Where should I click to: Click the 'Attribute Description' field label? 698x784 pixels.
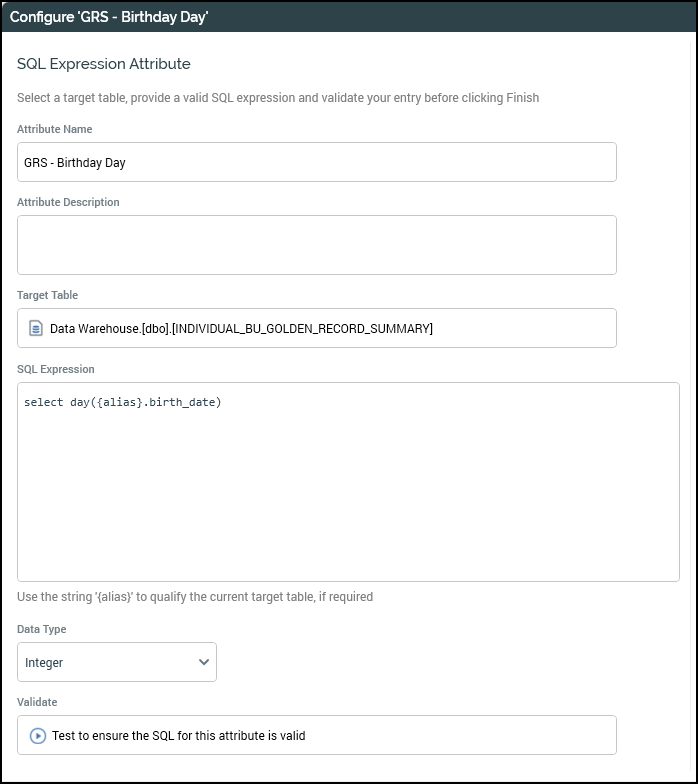click(x=68, y=202)
